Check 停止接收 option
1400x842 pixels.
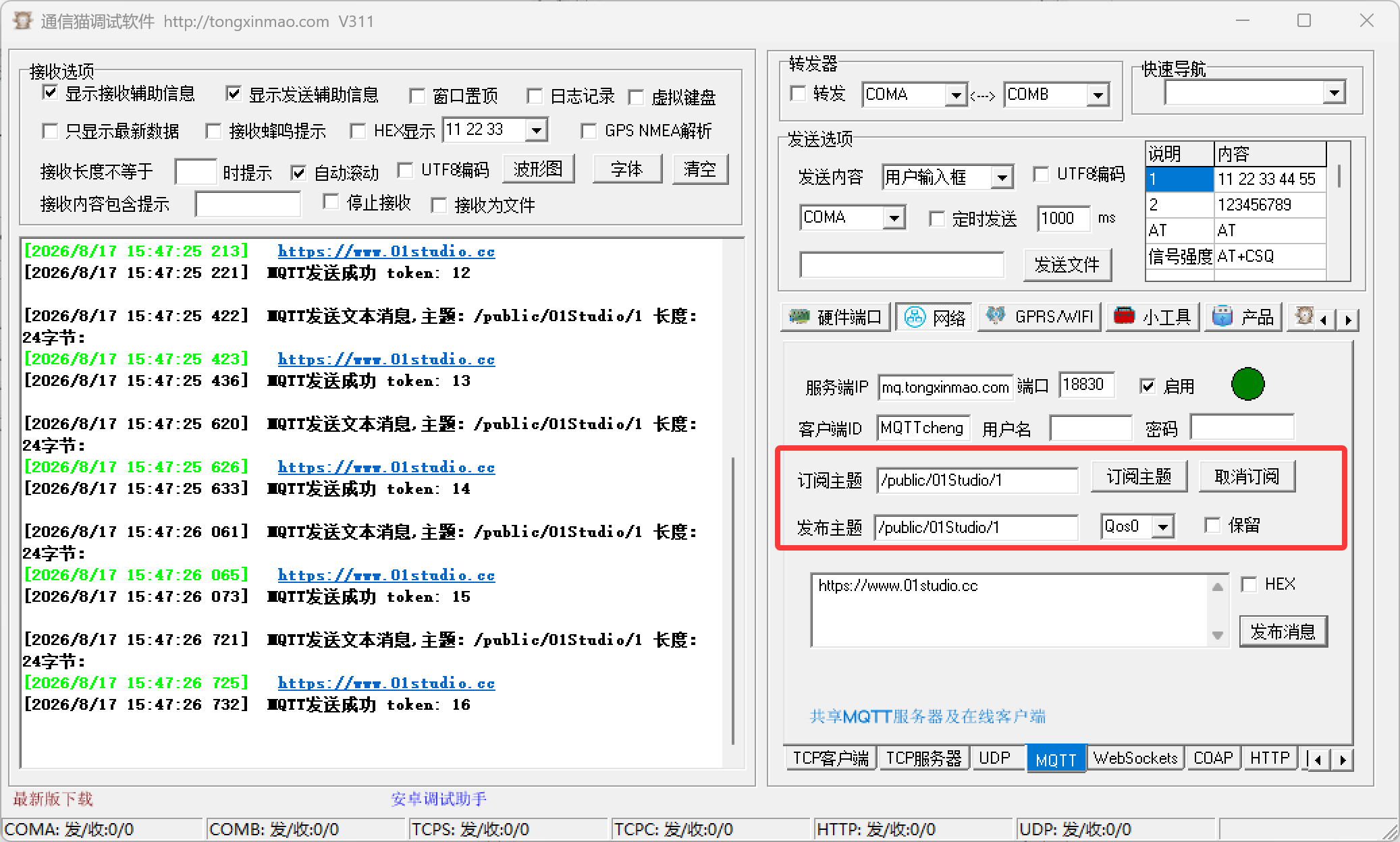331,202
